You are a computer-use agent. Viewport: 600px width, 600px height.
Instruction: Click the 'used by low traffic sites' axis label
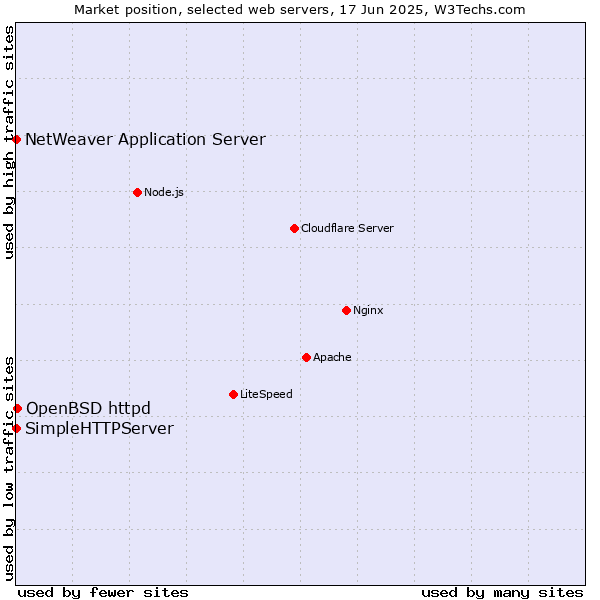pos(8,469)
